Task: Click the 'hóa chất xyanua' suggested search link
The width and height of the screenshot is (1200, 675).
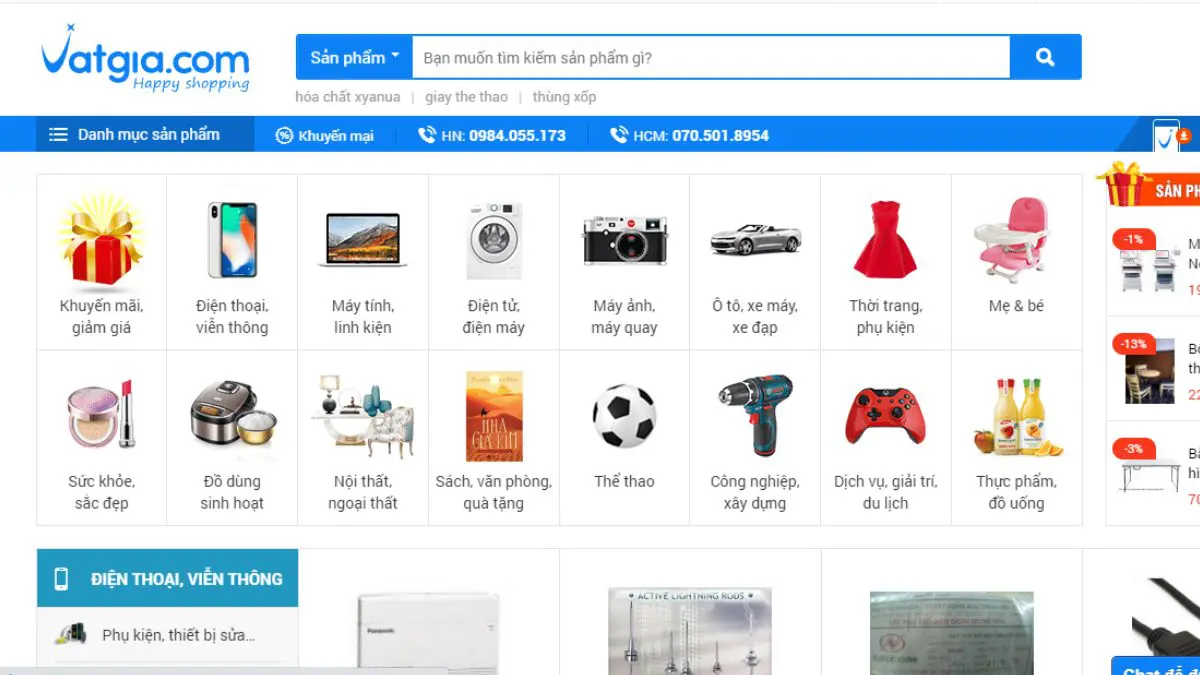Action: coord(347,97)
